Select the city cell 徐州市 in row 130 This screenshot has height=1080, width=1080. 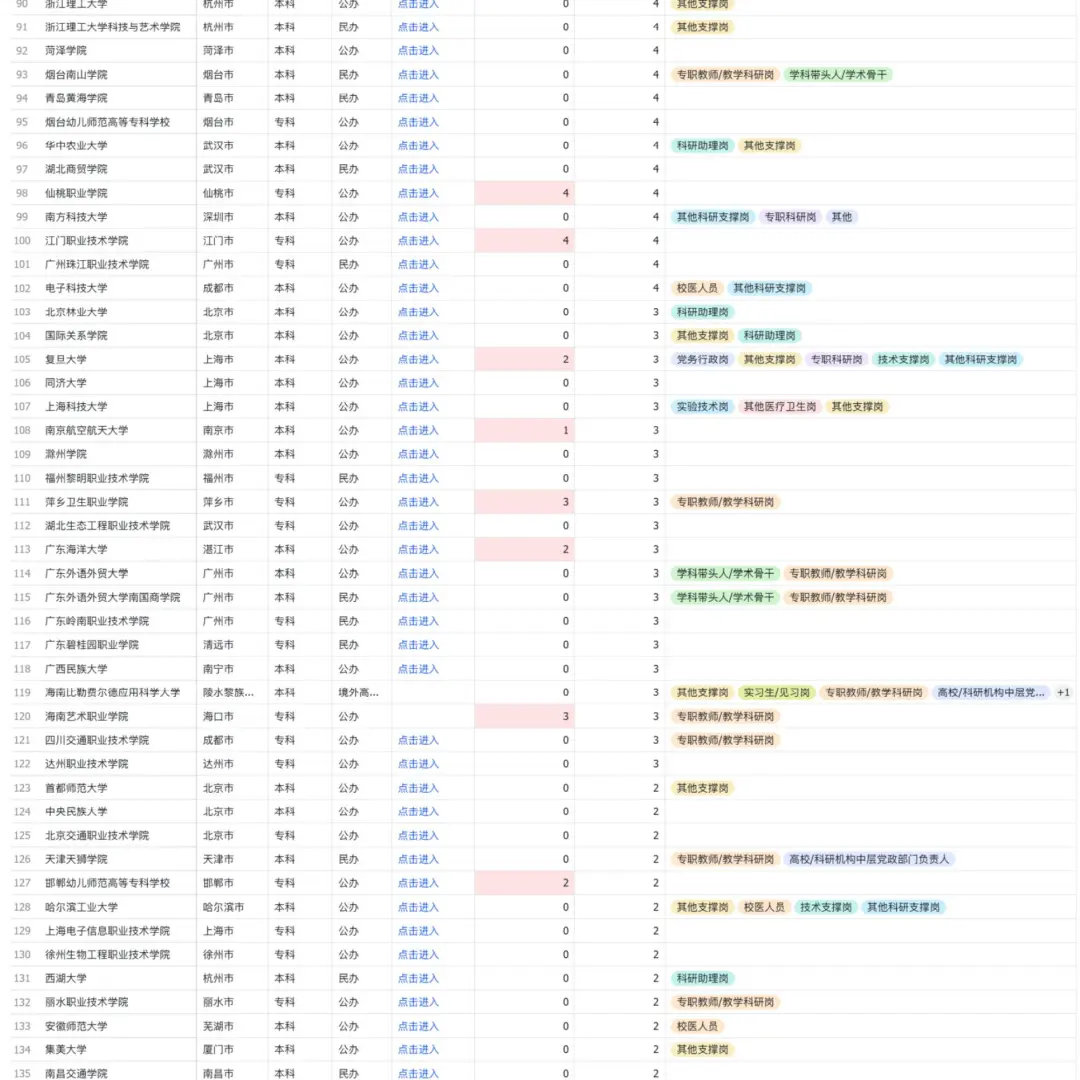pyautogui.click(x=232, y=955)
